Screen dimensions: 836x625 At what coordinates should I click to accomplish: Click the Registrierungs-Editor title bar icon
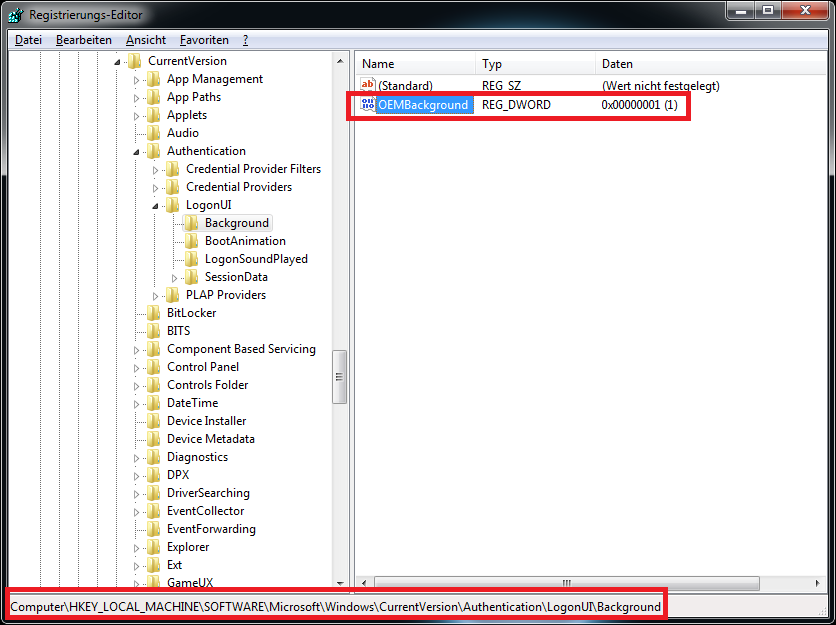pos(15,15)
